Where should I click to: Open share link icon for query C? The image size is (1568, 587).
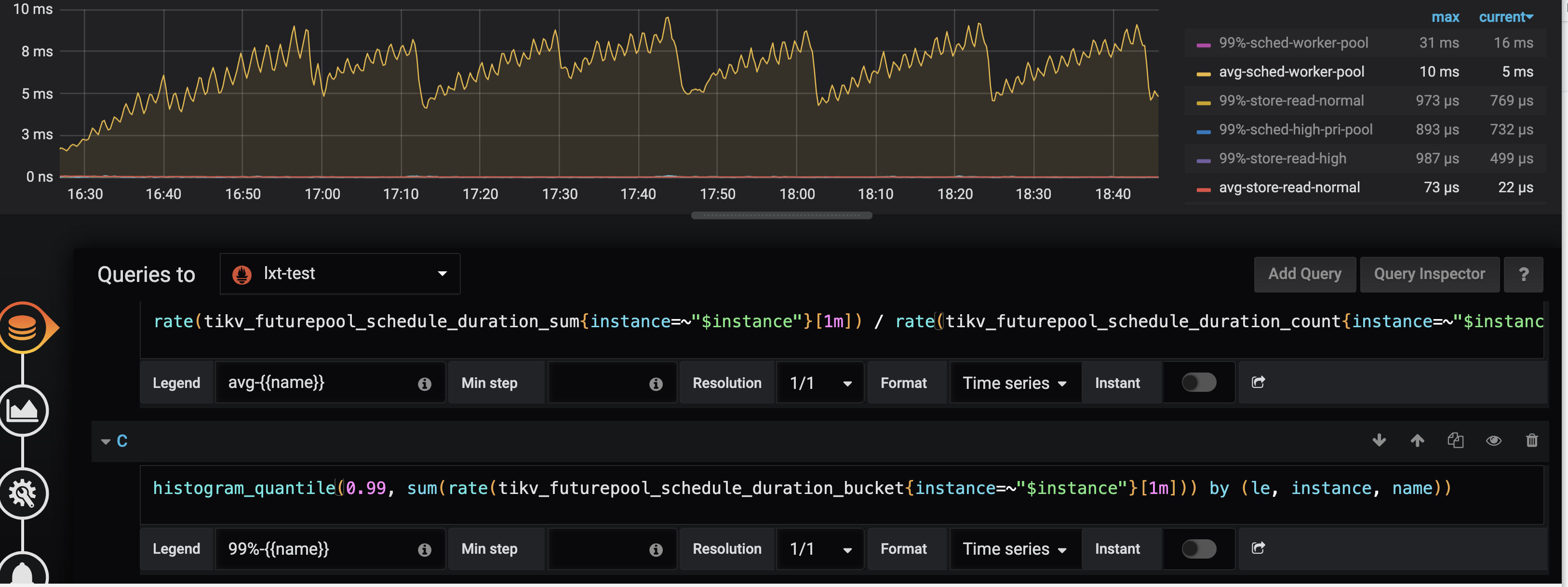(1258, 548)
